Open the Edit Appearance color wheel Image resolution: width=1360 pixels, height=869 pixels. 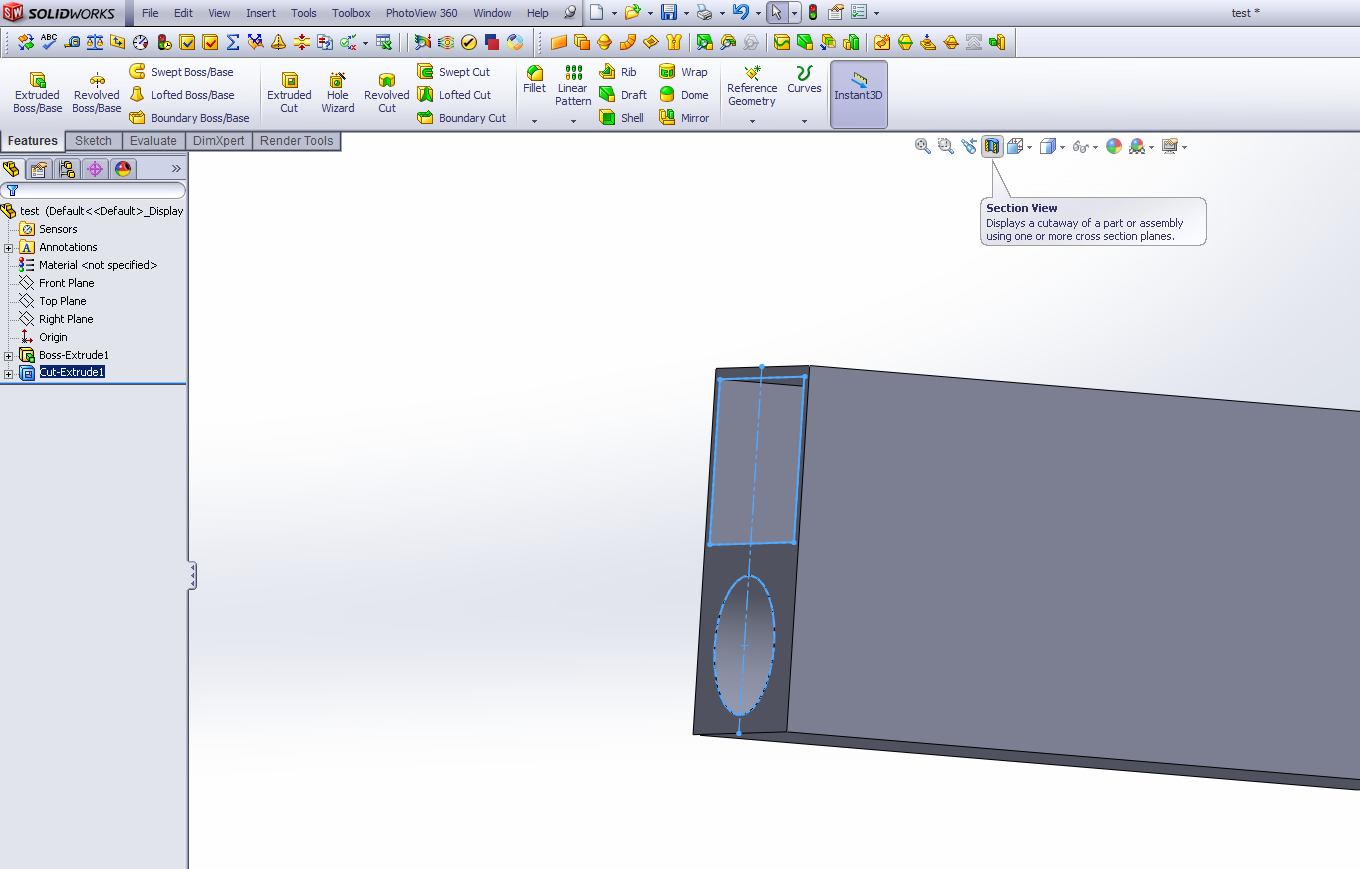pos(1114,146)
